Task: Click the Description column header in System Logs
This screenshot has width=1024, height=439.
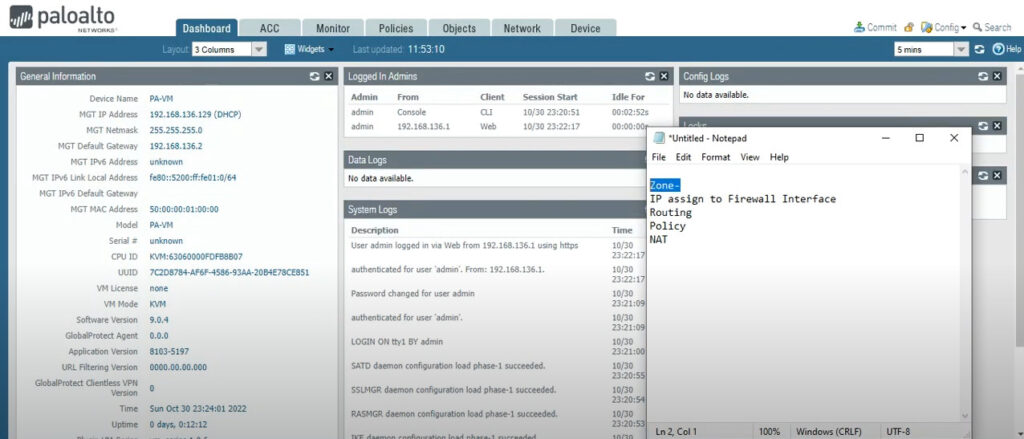Action: [374, 231]
